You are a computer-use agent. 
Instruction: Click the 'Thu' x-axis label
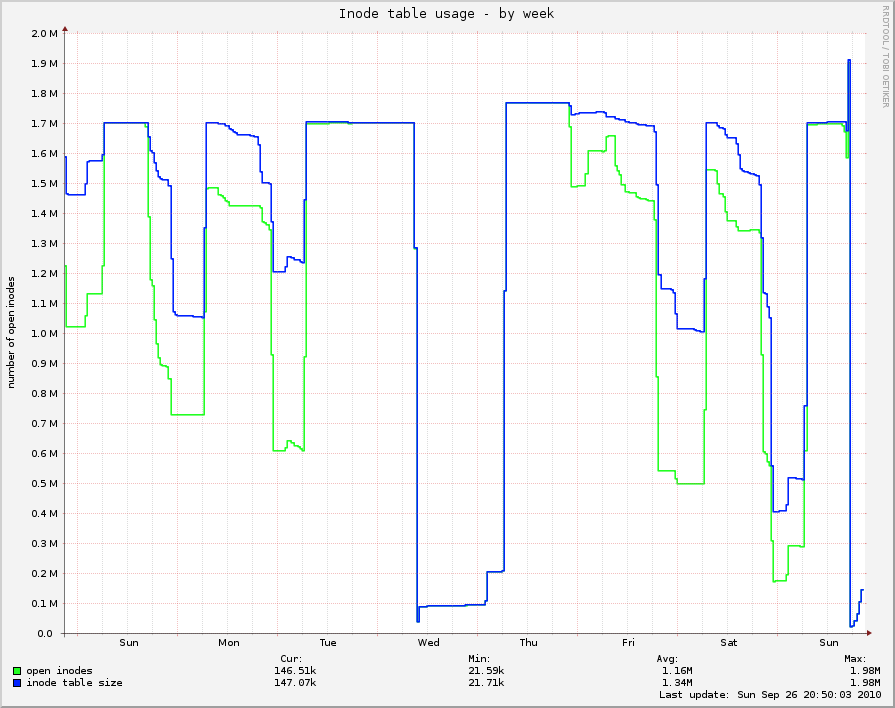coord(529,643)
